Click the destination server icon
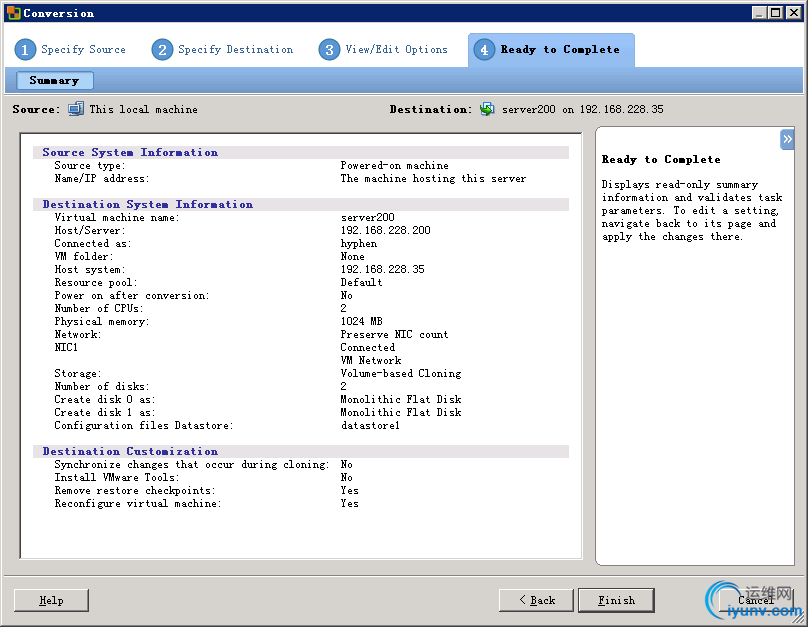The height and width of the screenshot is (627, 808). point(487,109)
